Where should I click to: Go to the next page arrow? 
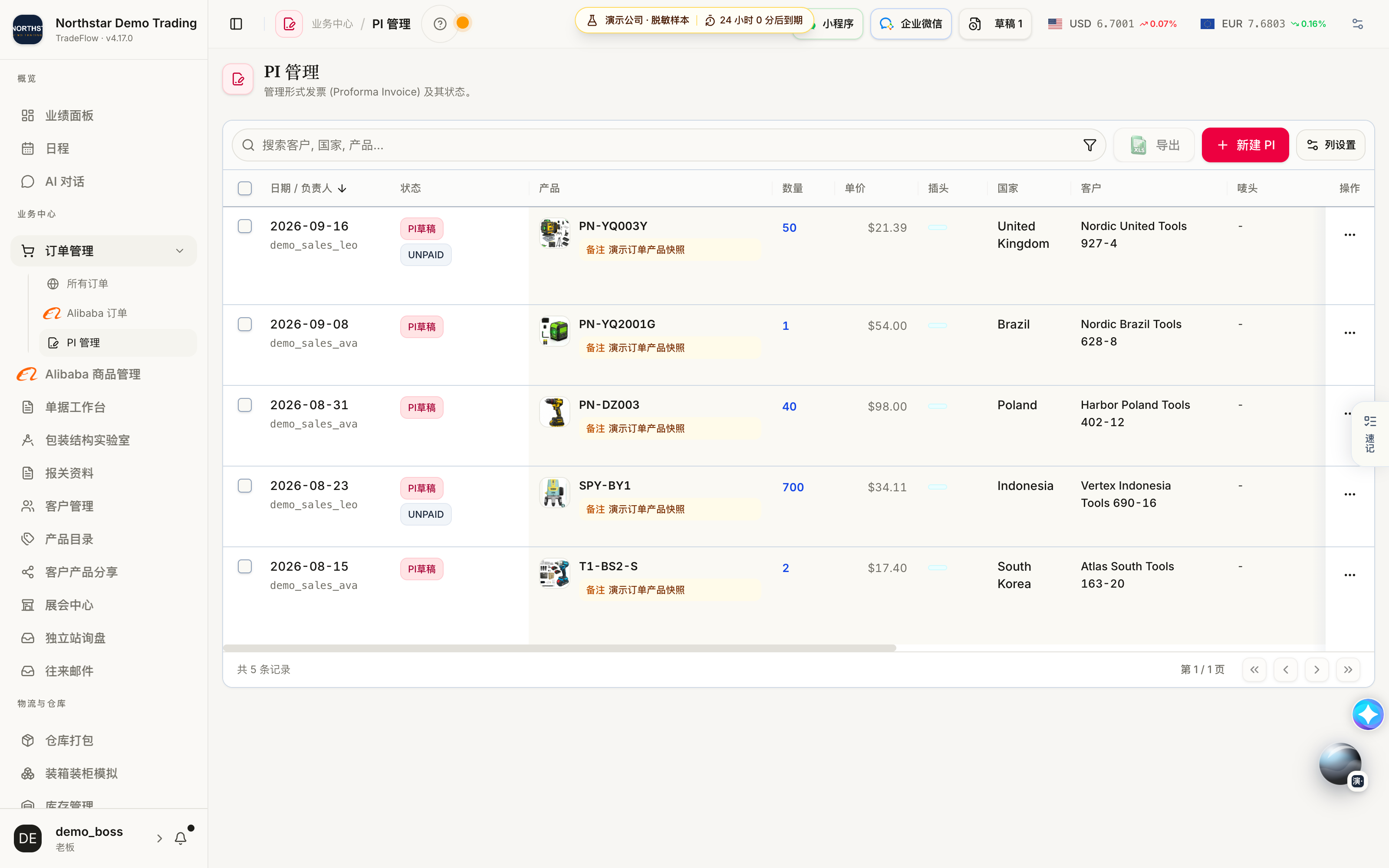pos(1317,669)
